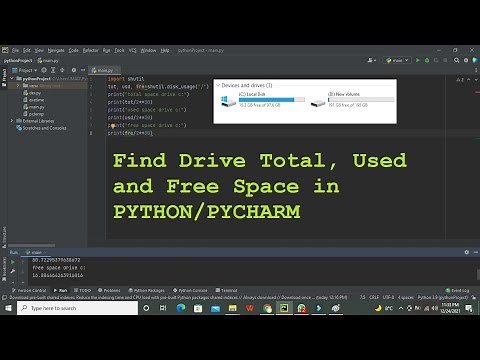Screen dimensions: 480x360
Task: Click the Cortana circle icon on taskbar
Action: click(146, 308)
